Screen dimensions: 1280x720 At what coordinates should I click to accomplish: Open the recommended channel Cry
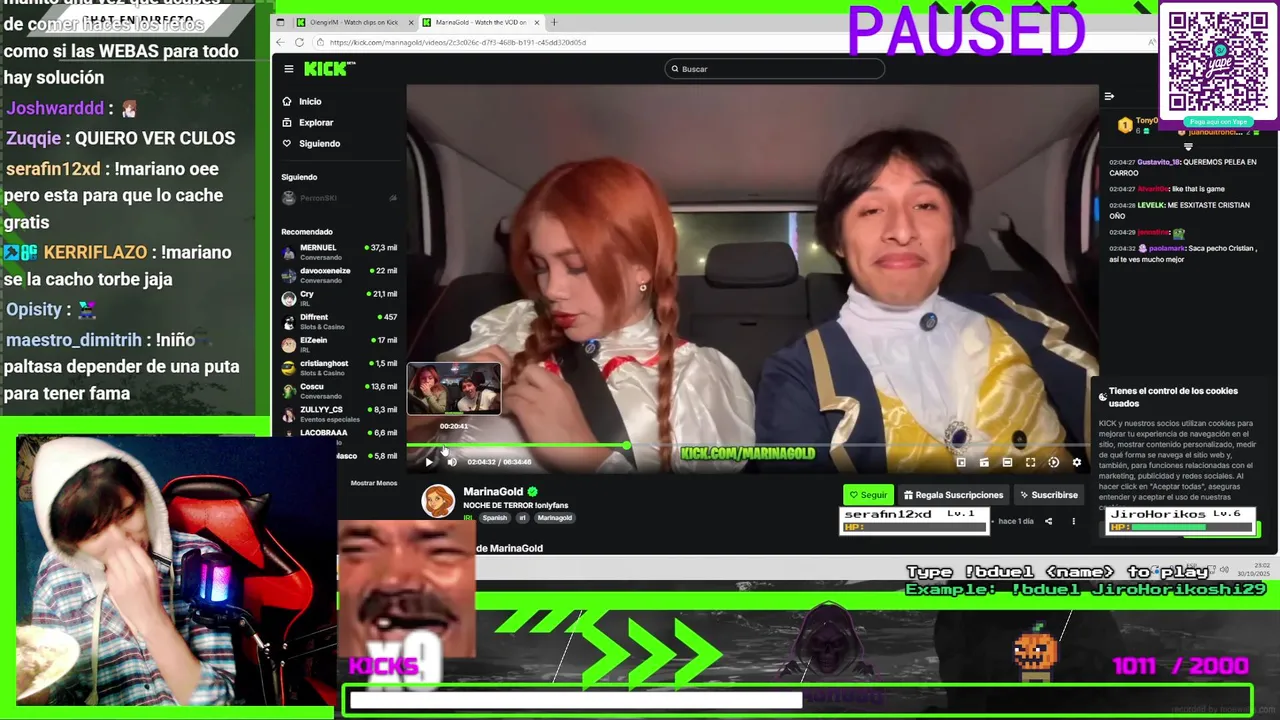point(339,298)
